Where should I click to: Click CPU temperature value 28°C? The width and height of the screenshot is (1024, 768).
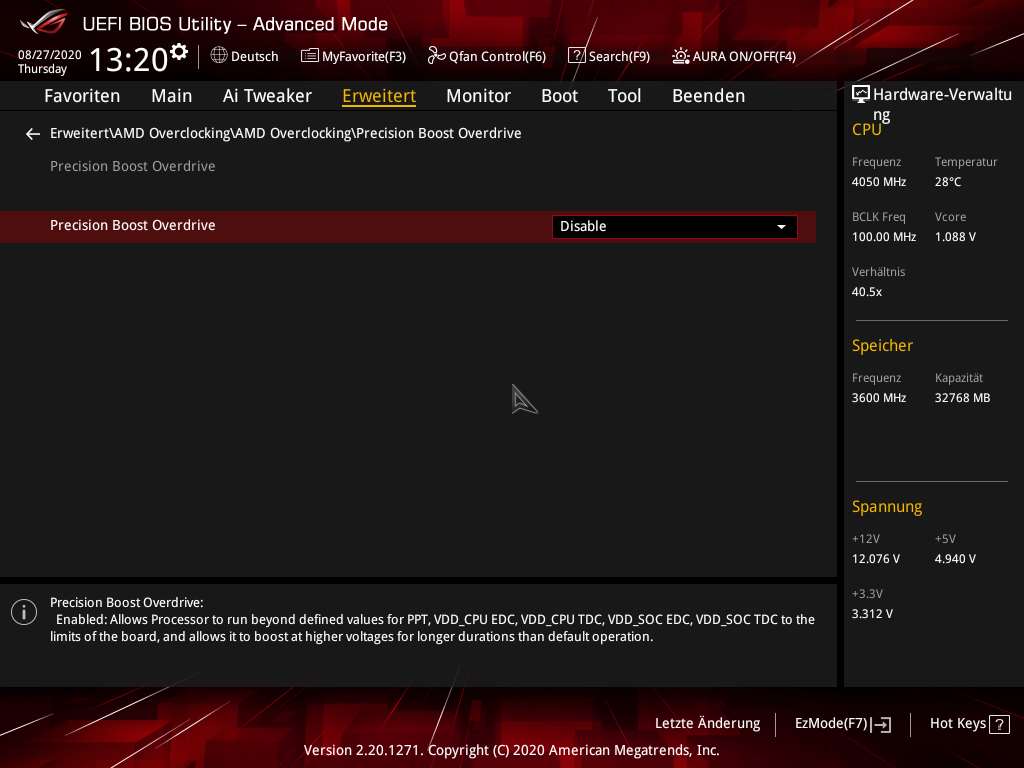coord(948,182)
